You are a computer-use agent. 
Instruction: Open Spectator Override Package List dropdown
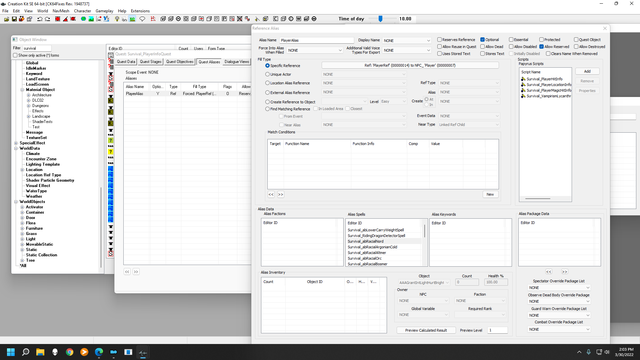pyautogui.click(x=559, y=288)
